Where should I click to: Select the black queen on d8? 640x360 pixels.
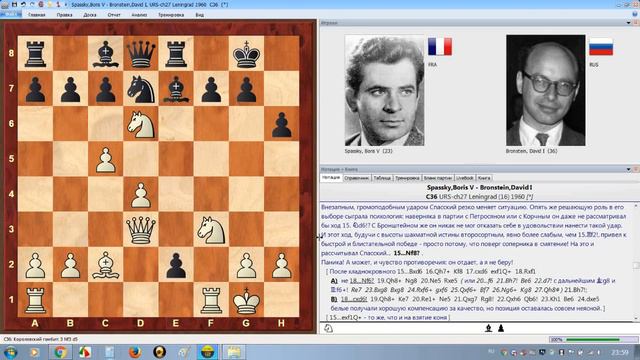click(141, 53)
